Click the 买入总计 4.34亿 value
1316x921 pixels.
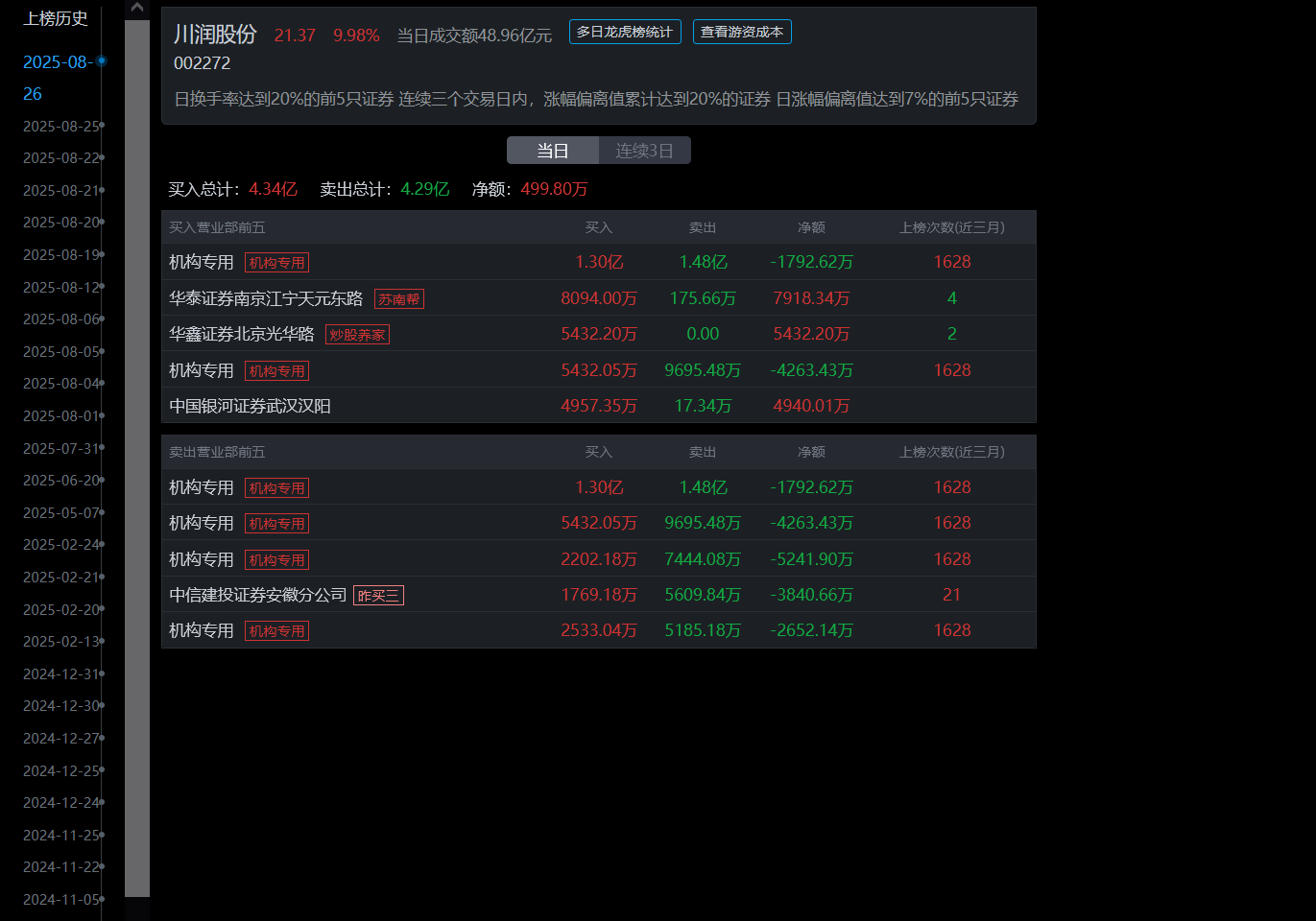(273, 189)
